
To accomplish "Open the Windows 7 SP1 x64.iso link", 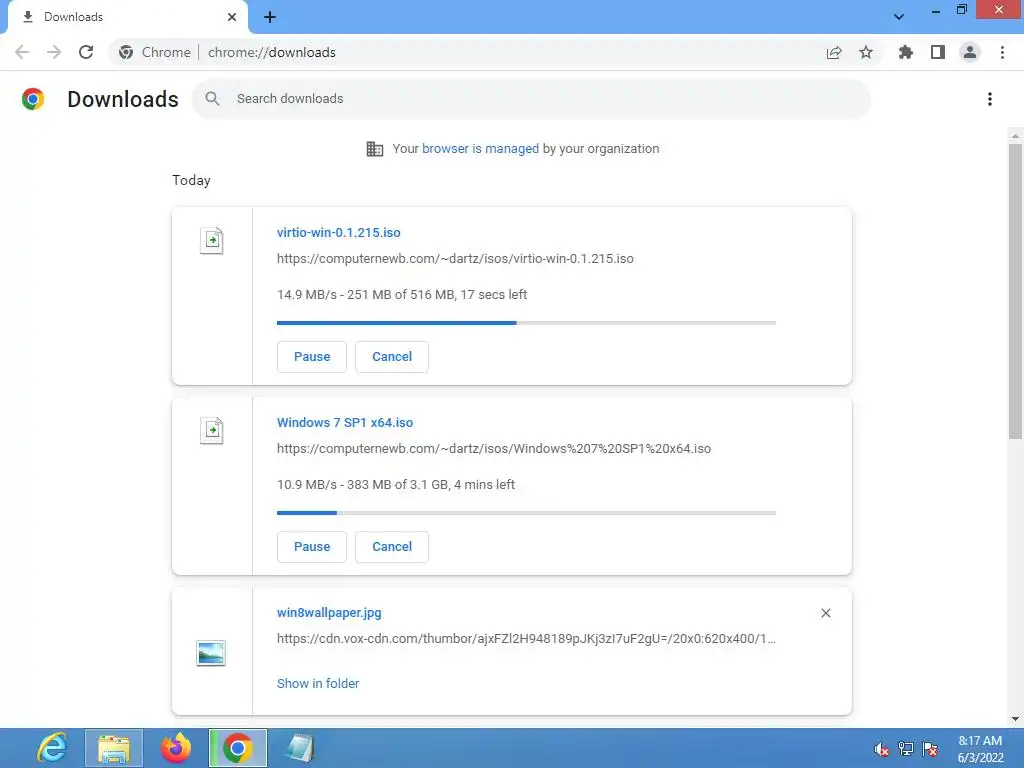I will coord(345,423).
